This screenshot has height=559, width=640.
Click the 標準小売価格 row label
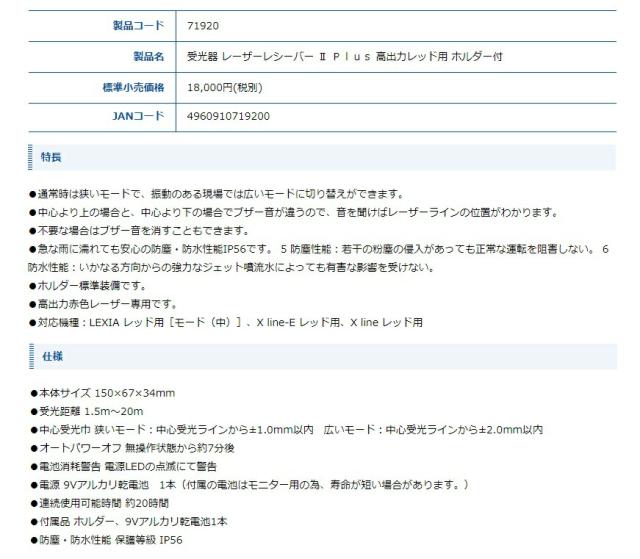tap(133, 87)
